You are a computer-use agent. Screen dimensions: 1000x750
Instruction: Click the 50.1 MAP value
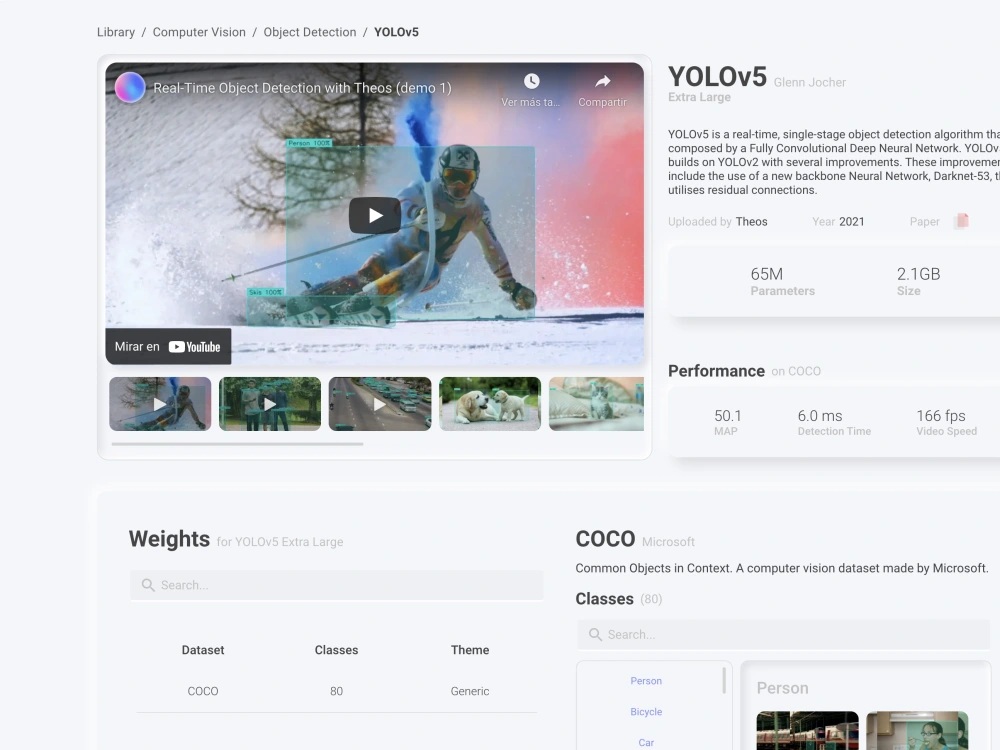pos(728,416)
